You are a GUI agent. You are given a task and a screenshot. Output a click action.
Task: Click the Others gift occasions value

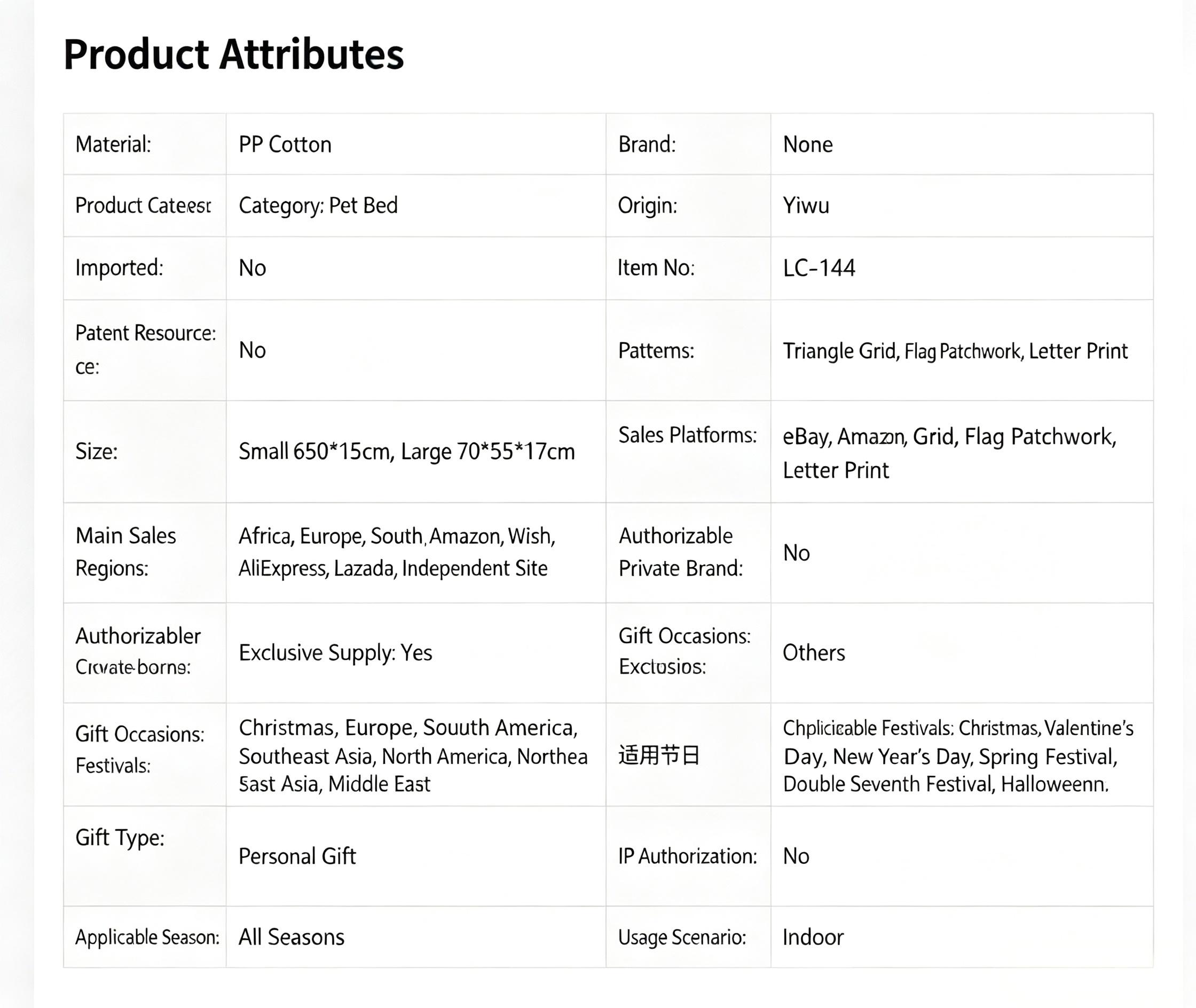[814, 652]
